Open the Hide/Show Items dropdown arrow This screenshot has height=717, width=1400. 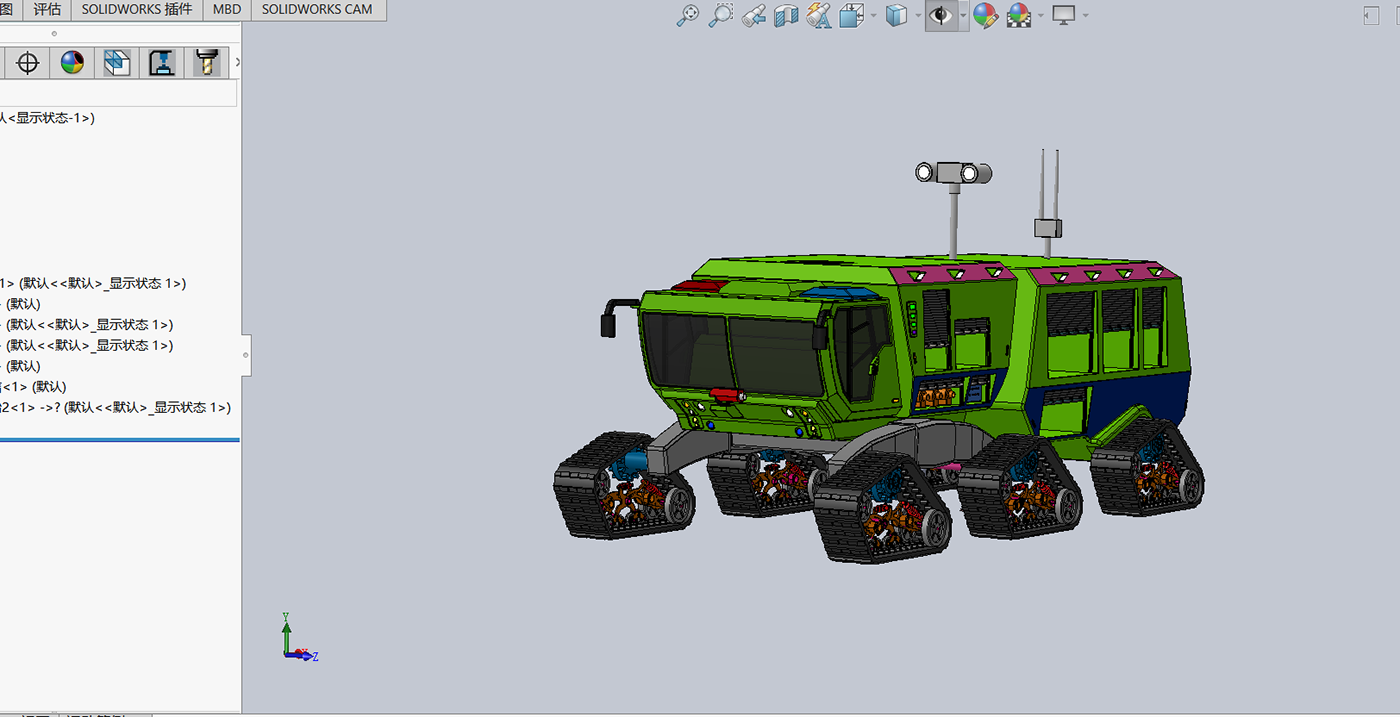[962, 17]
